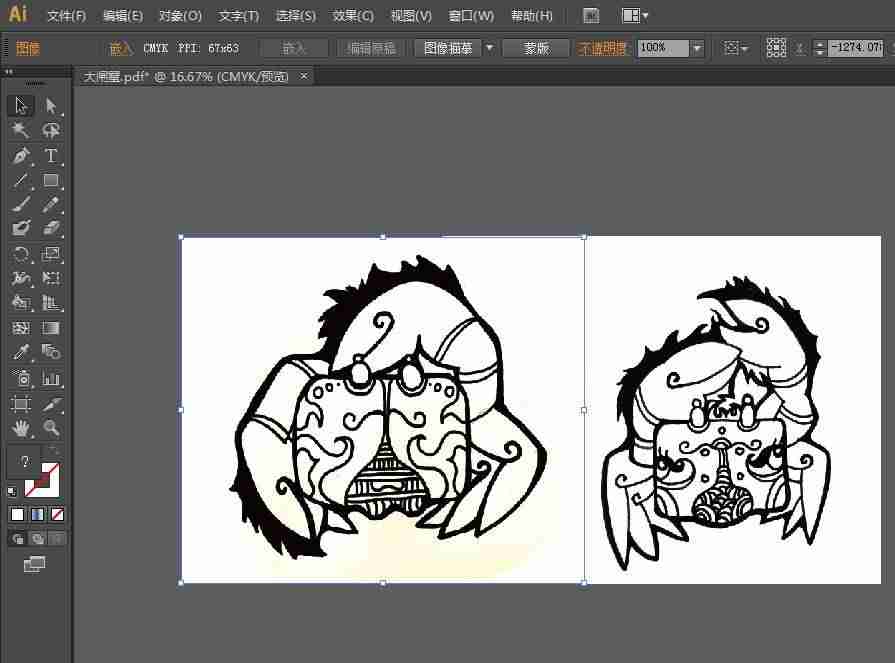Toggle Draw Behind drawing mode
This screenshot has height=663, width=895.
[x=38, y=539]
